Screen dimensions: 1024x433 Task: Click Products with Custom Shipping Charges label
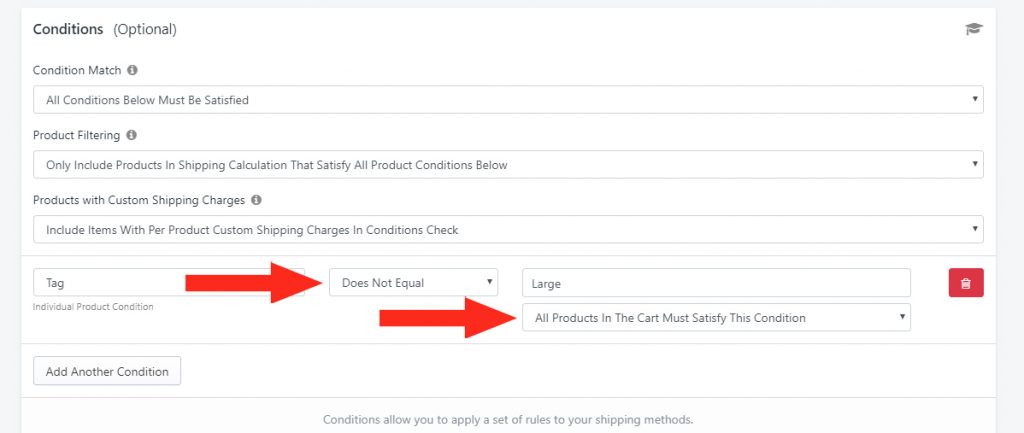click(139, 200)
